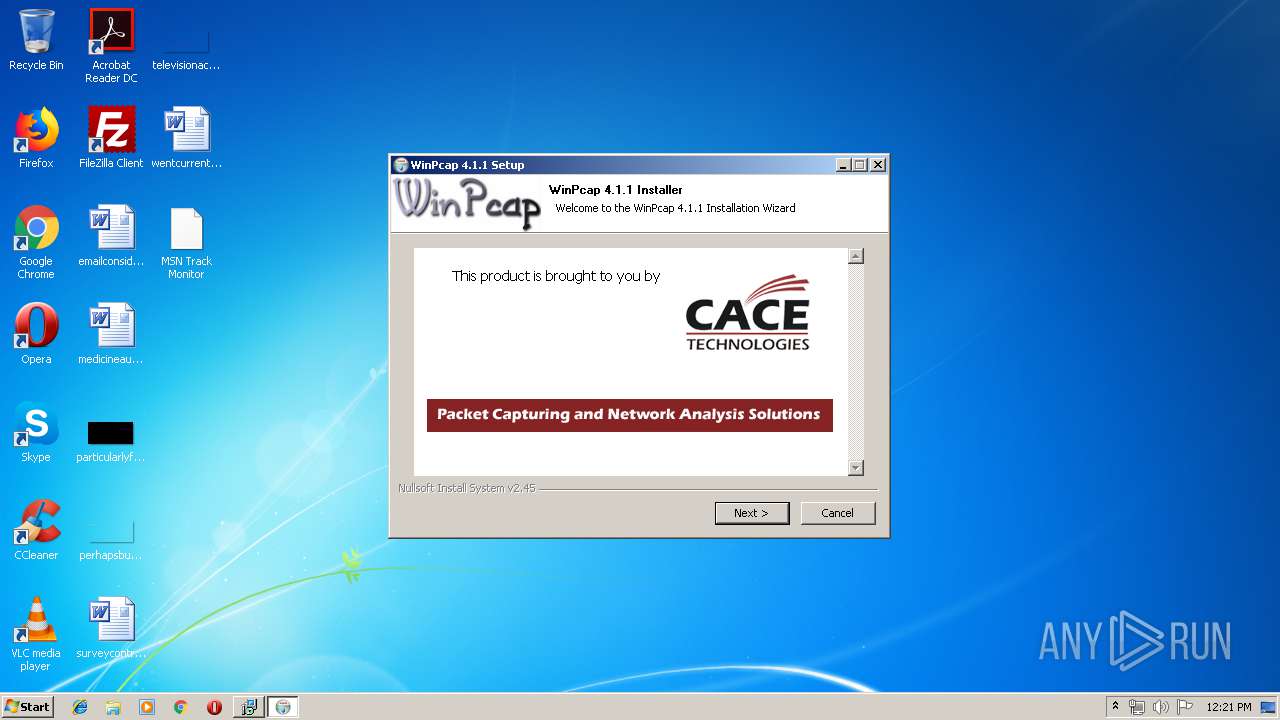Open the Start menu
Screen dimensions: 1280x720
(28, 707)
